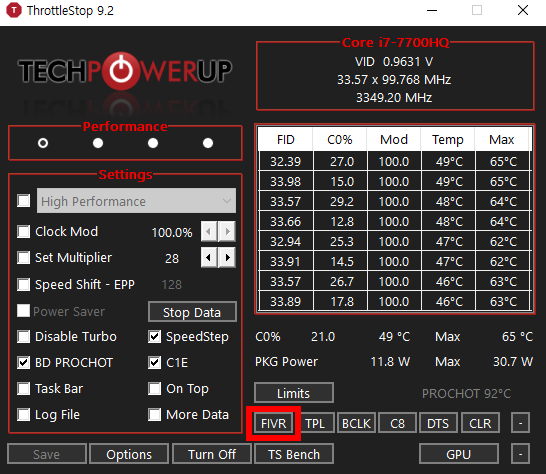Viewport: 546px width, 474px height.
Task: Enable the Log File checkbox
Action: [x=23, y=414]
